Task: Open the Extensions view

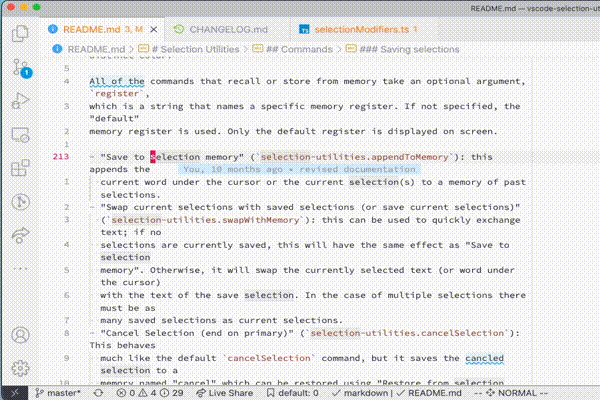Action: click(x=20, y=168)
